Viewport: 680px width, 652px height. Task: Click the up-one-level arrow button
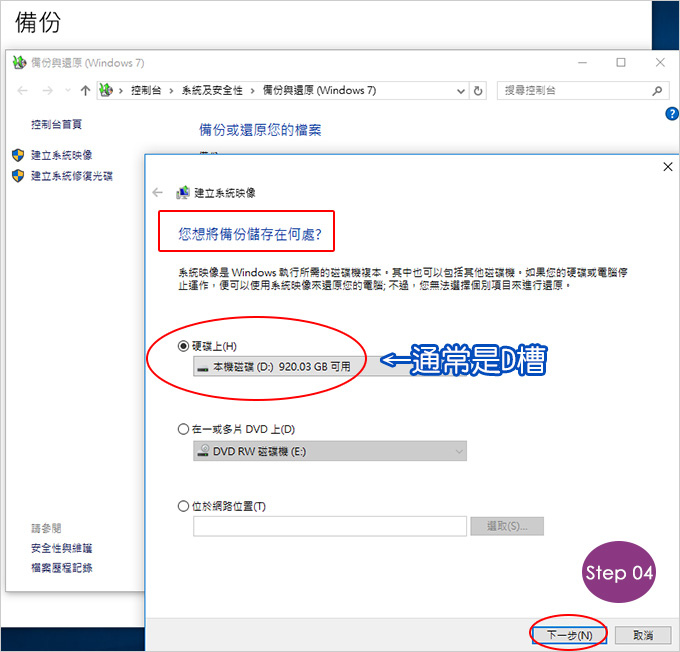[x=85, y=91]
